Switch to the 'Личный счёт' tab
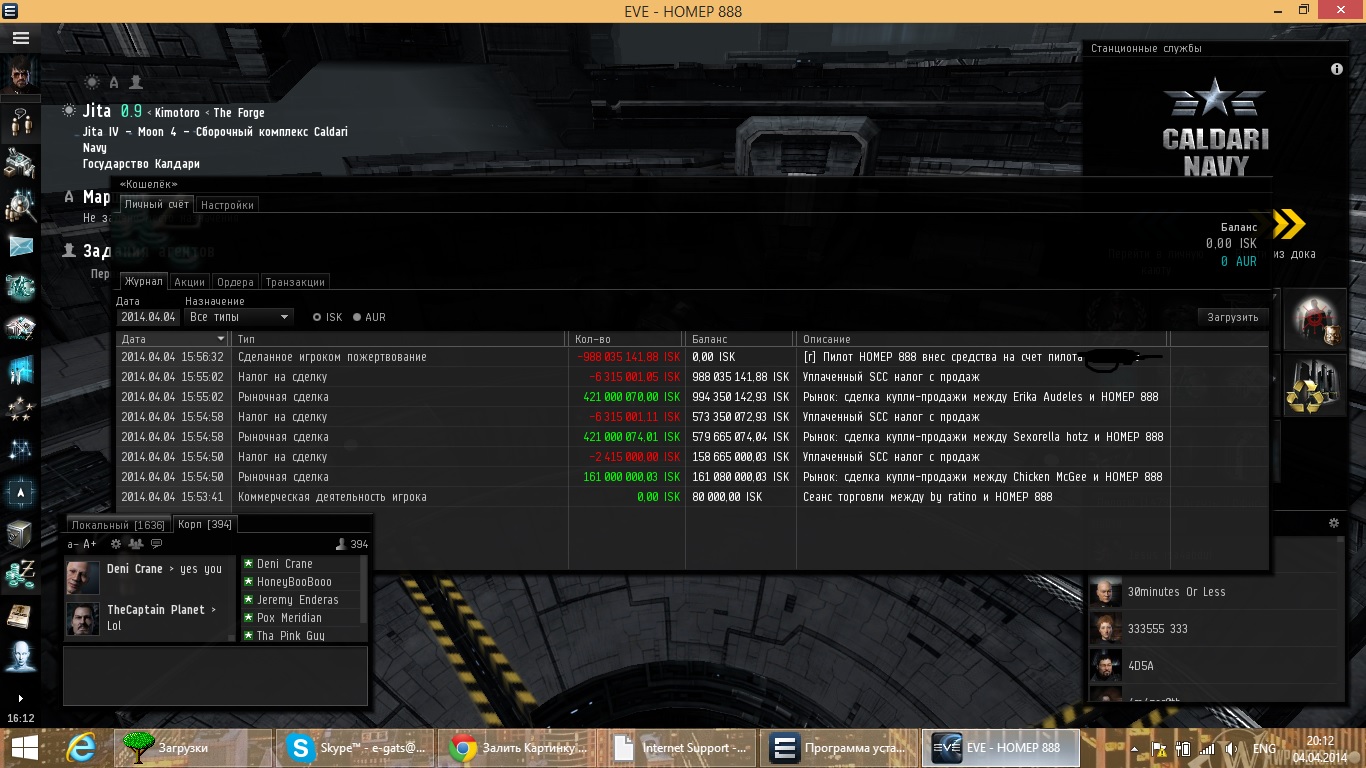Screen dimensions: 1366x768 pos(157,205)
